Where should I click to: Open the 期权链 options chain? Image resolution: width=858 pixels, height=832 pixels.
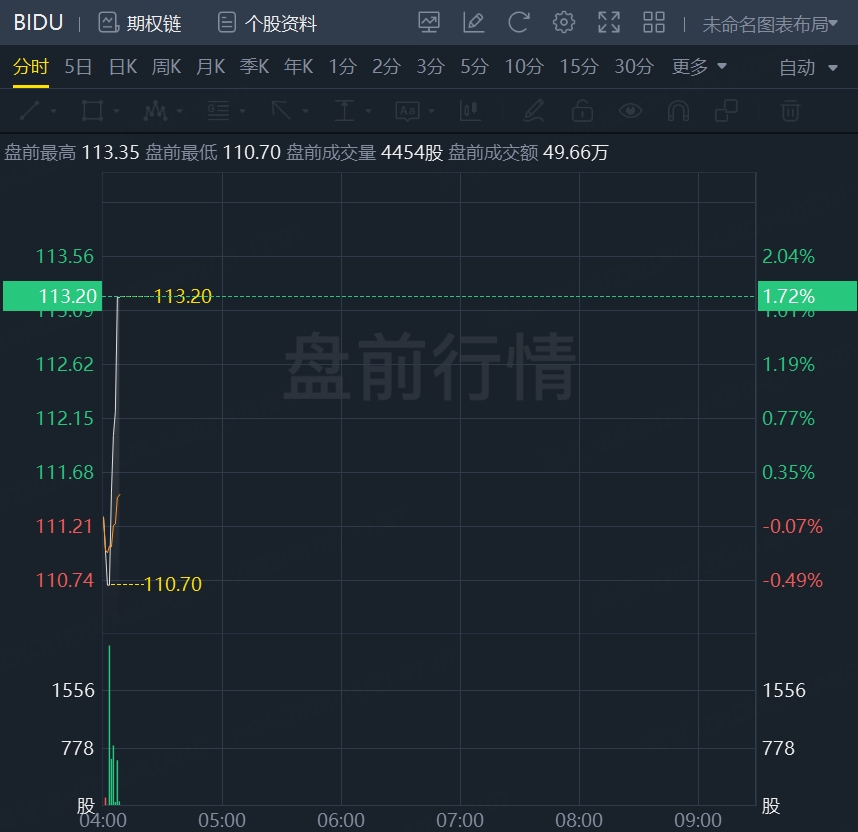point(140,23)
